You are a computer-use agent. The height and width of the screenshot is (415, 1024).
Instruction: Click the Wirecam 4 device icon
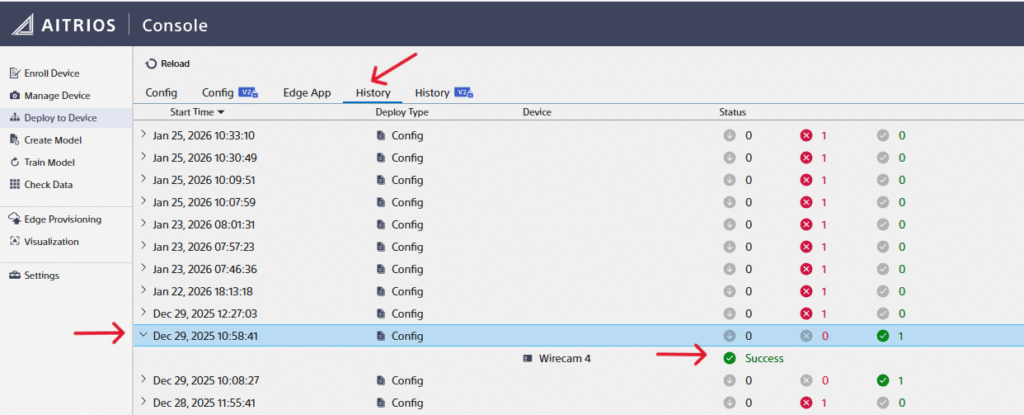coord(527,358)
